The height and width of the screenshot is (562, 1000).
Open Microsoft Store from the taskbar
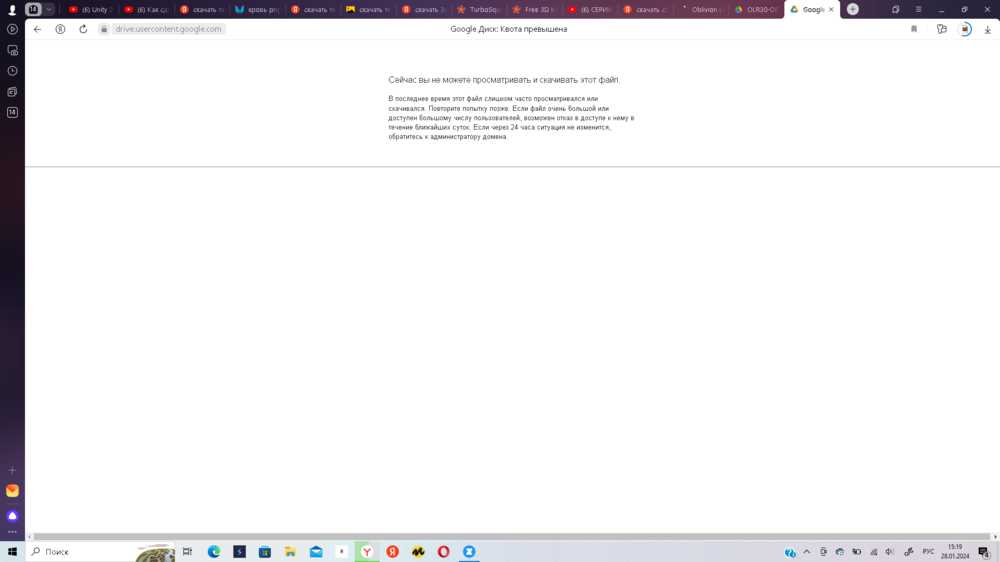tap(265, 551)
